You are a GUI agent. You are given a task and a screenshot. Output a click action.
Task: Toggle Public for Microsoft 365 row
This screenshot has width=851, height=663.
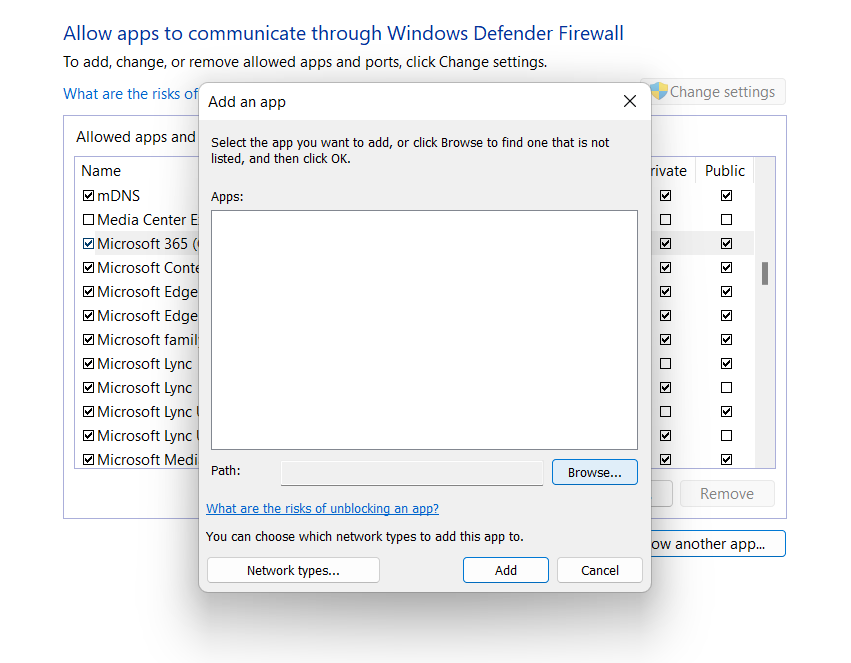[726, 244]
